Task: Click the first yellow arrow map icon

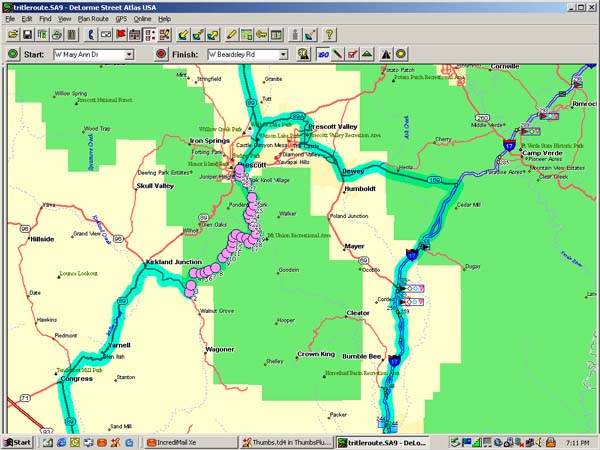Action: (x=184, y=35)
